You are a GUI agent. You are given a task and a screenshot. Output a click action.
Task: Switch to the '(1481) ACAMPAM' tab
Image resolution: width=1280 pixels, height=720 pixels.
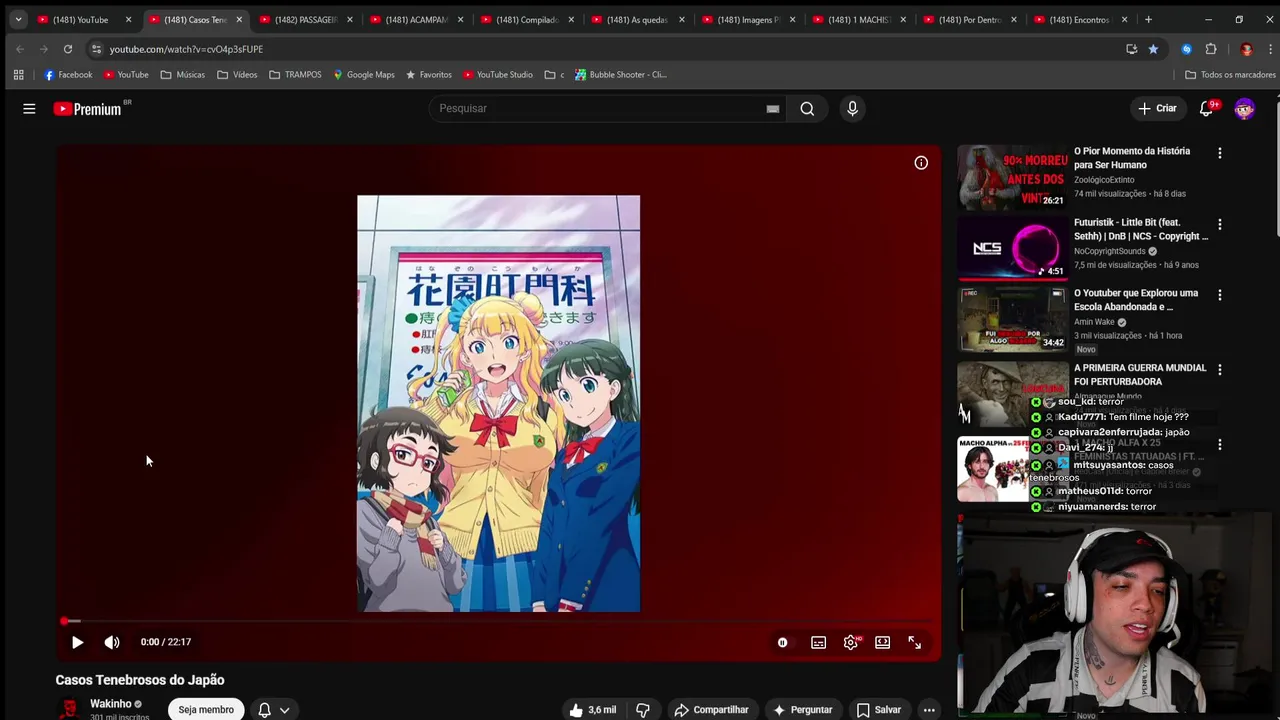tap(416, 19)
